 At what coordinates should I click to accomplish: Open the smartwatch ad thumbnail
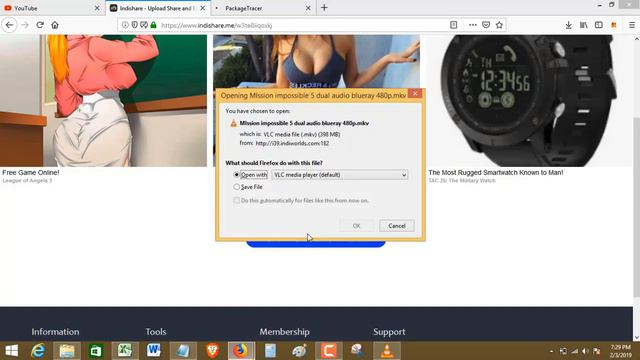coord(529,100)
